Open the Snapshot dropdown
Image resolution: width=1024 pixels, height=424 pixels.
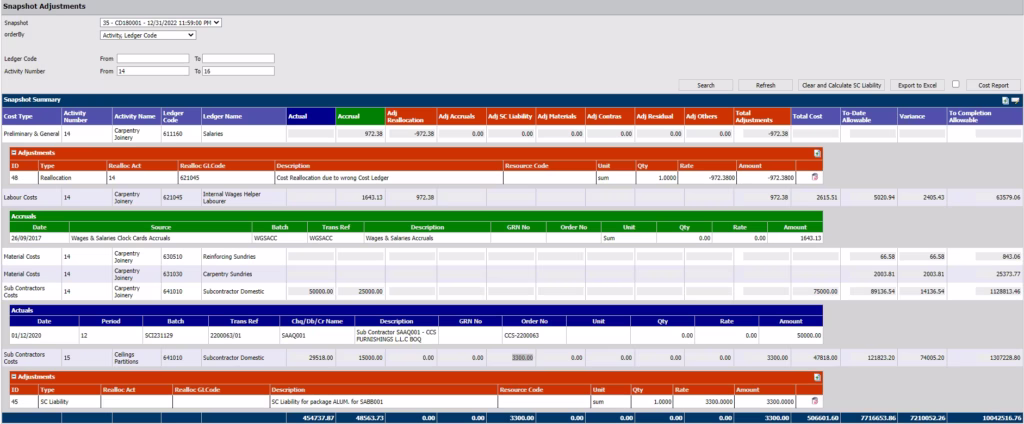tap(161, 23)
